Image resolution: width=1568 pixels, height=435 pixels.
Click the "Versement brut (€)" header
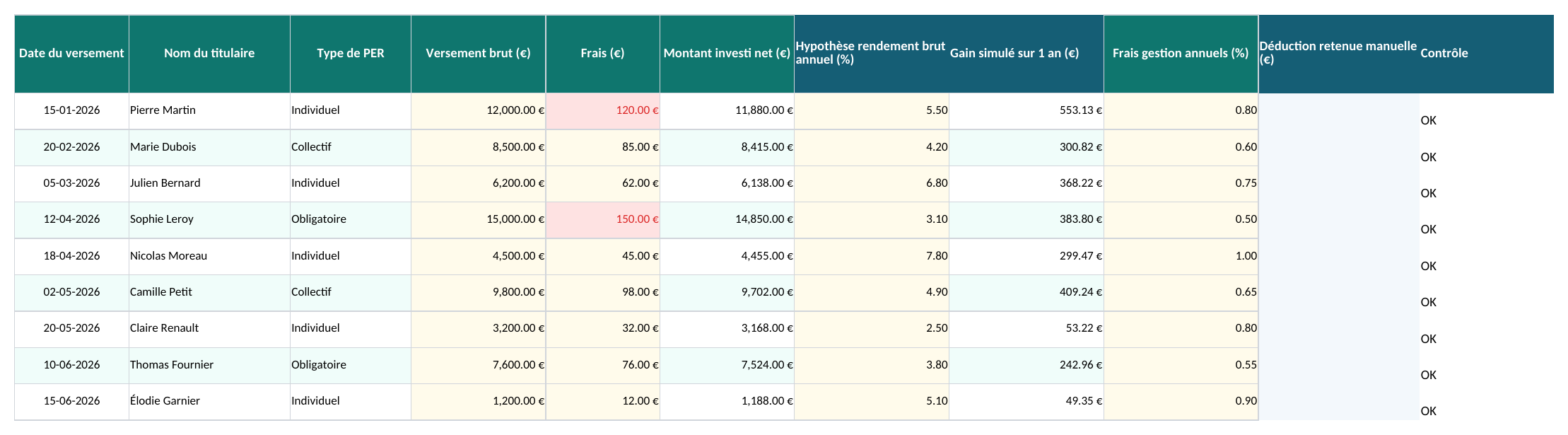click(479, 54)
